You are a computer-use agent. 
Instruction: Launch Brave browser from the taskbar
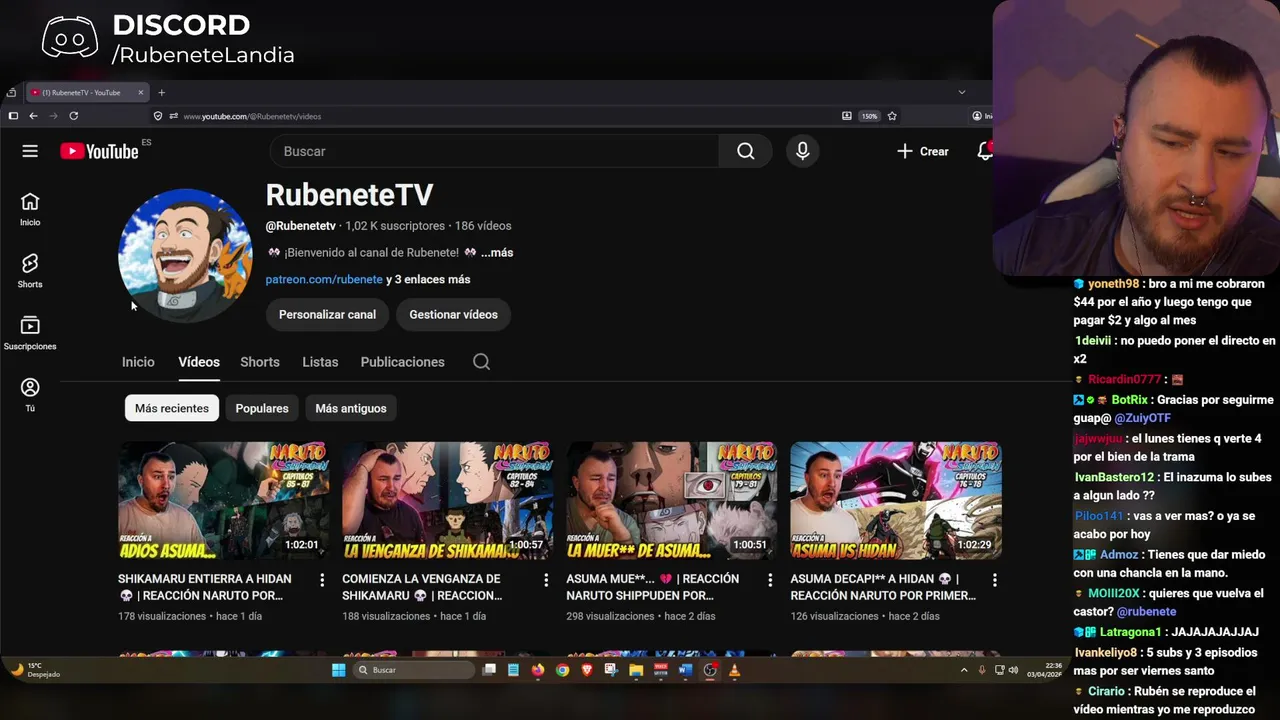(x=587, y=670)
